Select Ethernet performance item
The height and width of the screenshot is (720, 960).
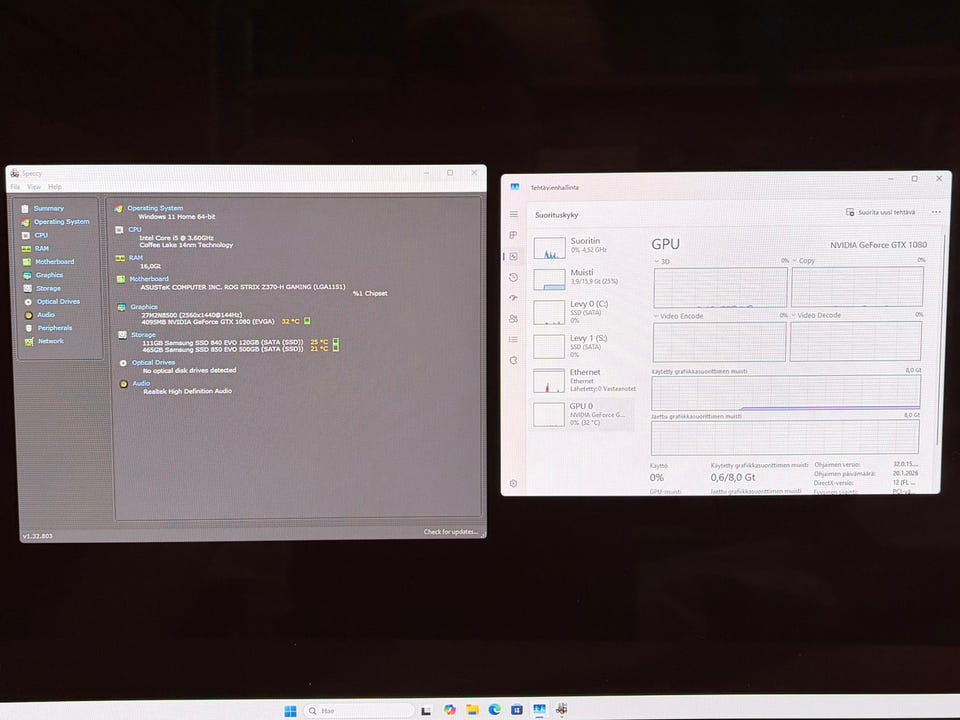tap(582, 380)
